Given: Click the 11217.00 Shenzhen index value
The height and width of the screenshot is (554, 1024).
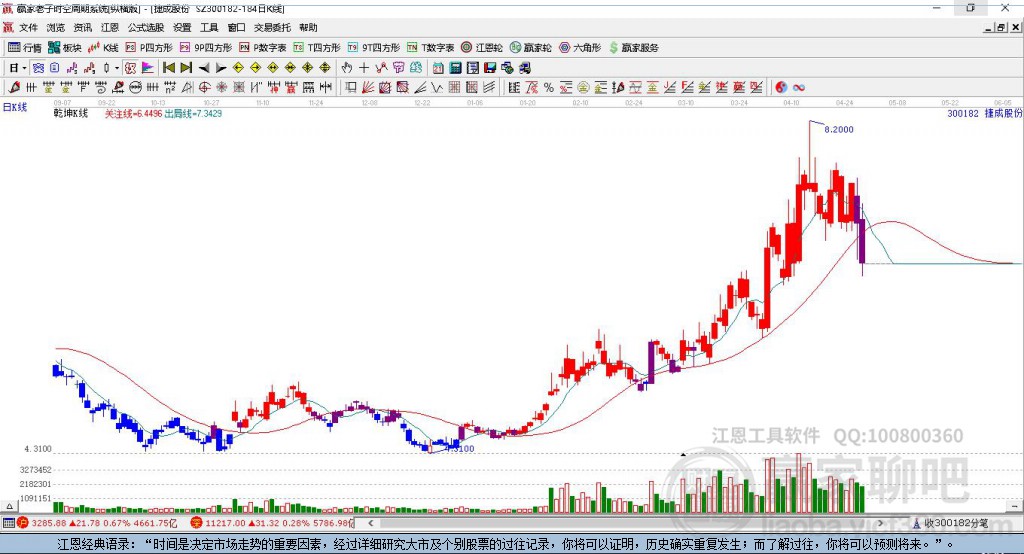Looking at the screenshot, I should (x=225, y=523).
